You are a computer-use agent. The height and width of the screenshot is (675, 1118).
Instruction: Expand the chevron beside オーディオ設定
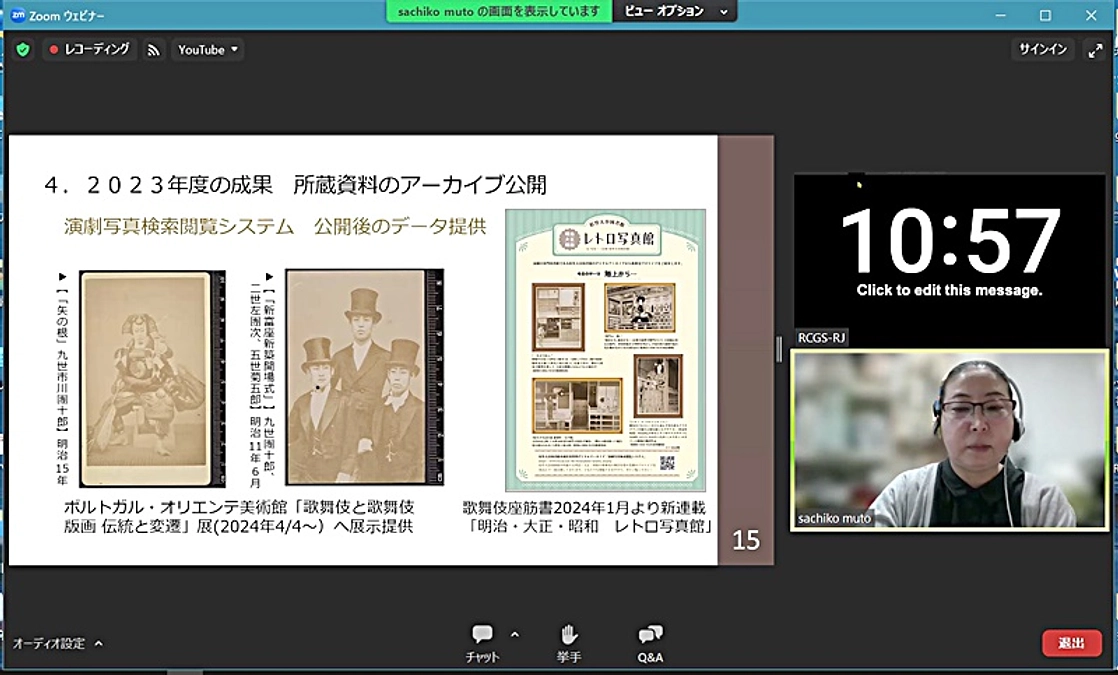click(99, 645)
